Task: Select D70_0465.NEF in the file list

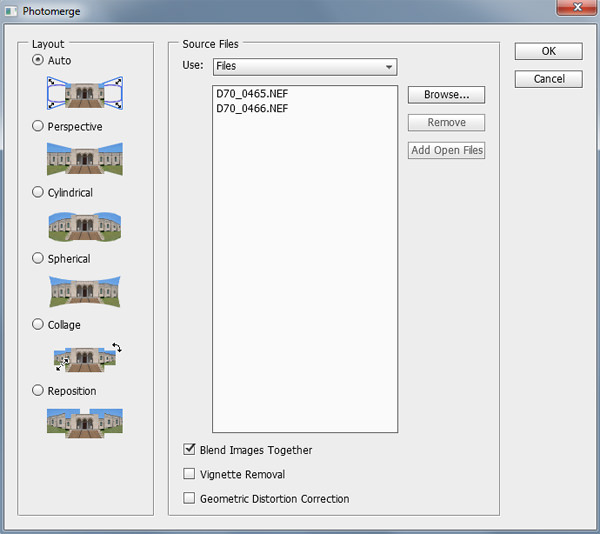Action: tap(252, 94)
